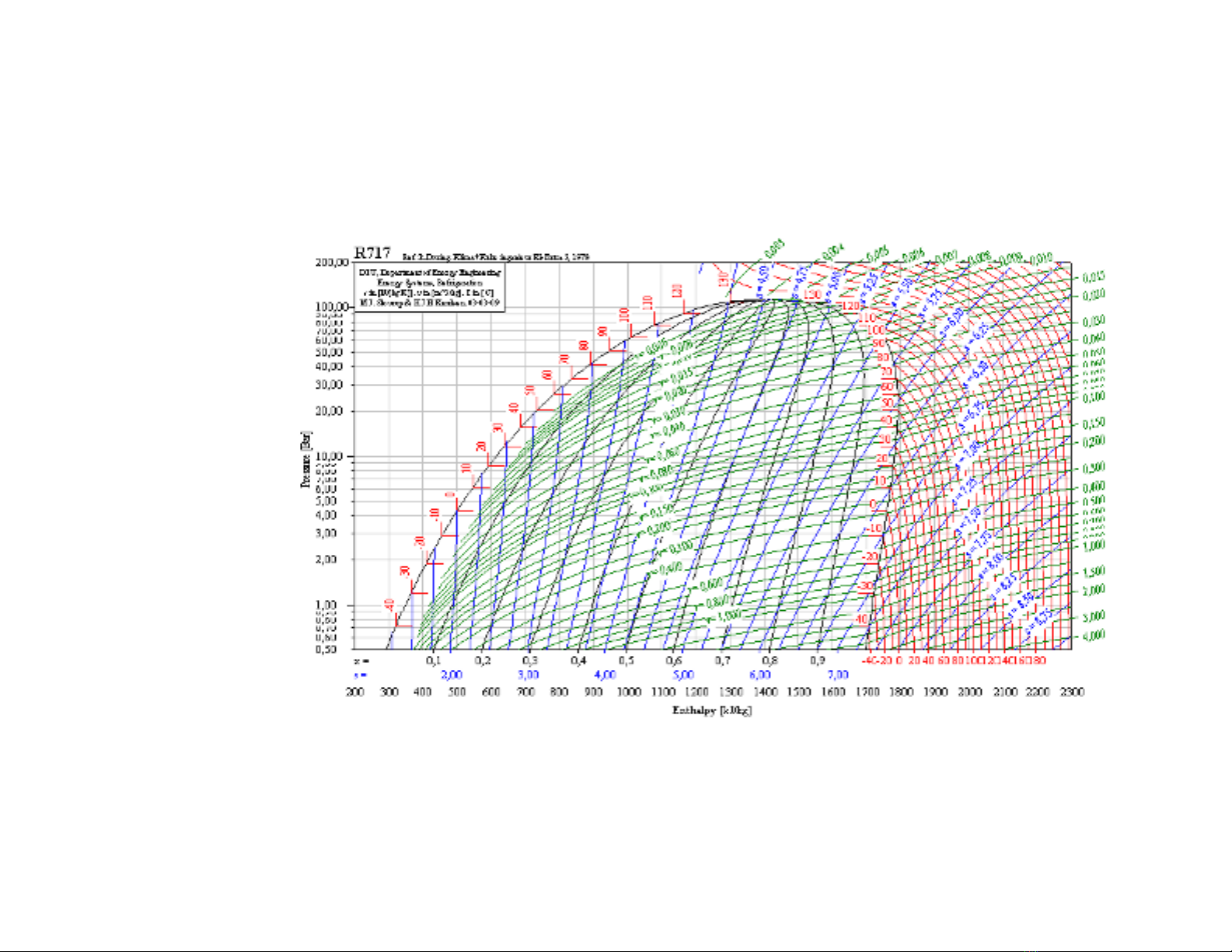The width and height of the screenshot is (1232, 952).
Task: Click the 0,1 vapor quality label
Action: tap(434, 661)
